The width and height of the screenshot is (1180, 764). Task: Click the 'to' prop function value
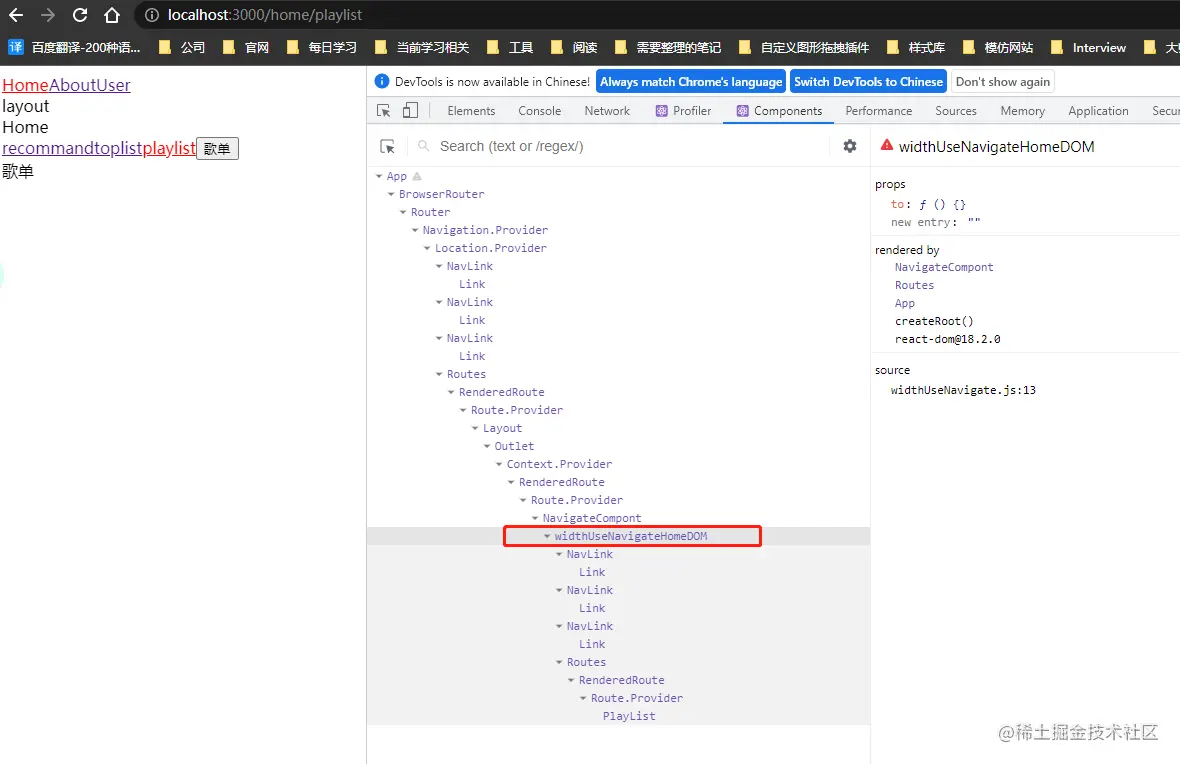pos(941,204)
